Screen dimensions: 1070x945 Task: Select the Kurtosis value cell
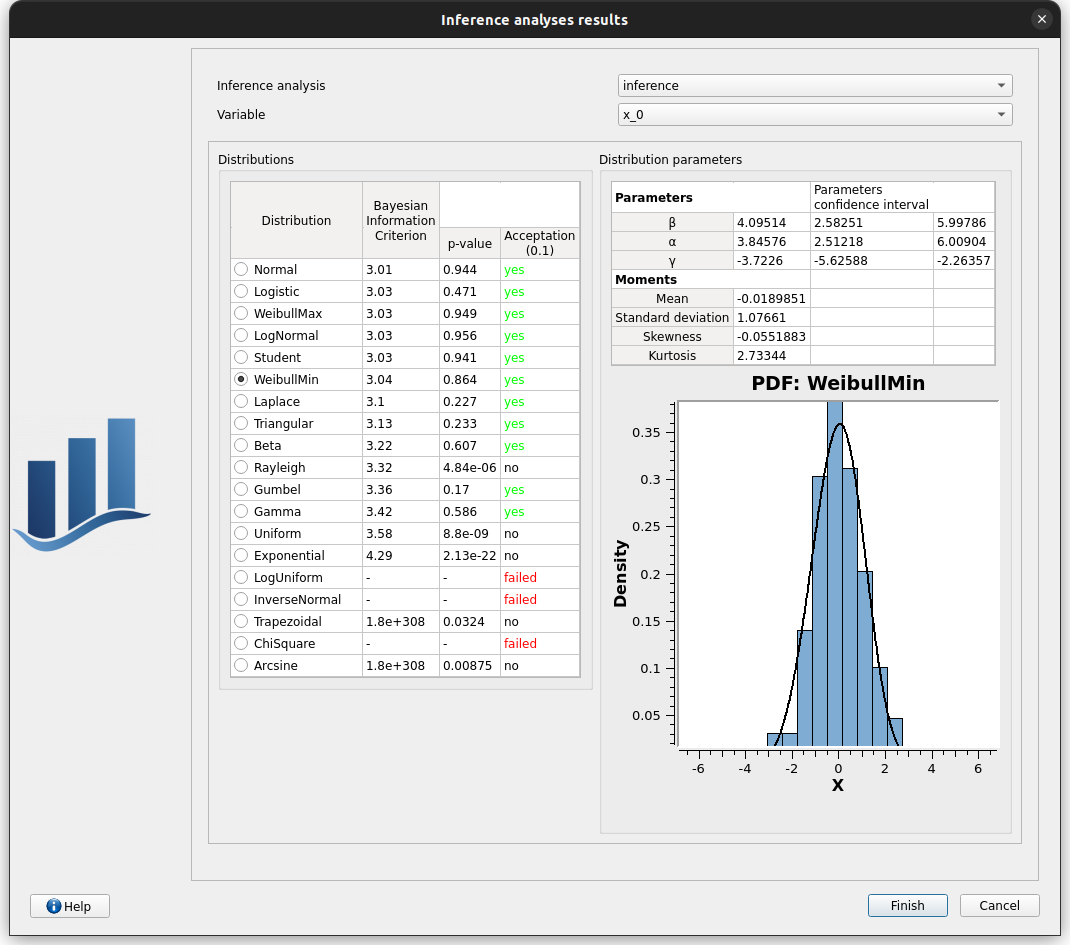tap(771, 355)
